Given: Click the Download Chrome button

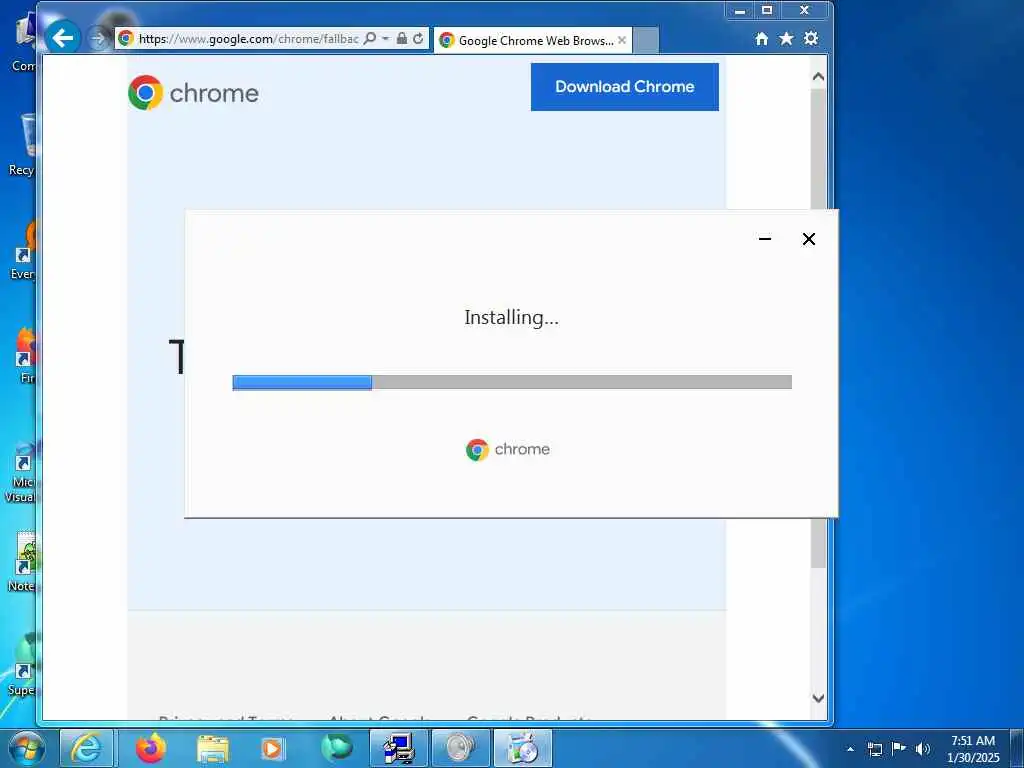Looking at the screenshot, I should 624,87.
